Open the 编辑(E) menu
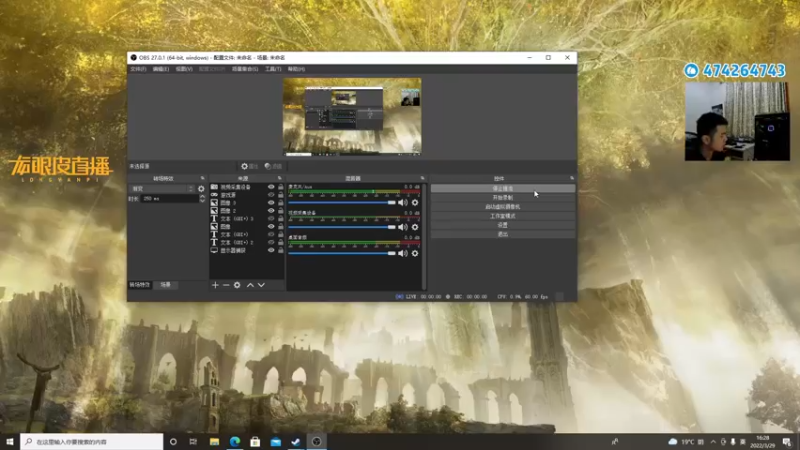800x450 pixels. coord(161,69)
